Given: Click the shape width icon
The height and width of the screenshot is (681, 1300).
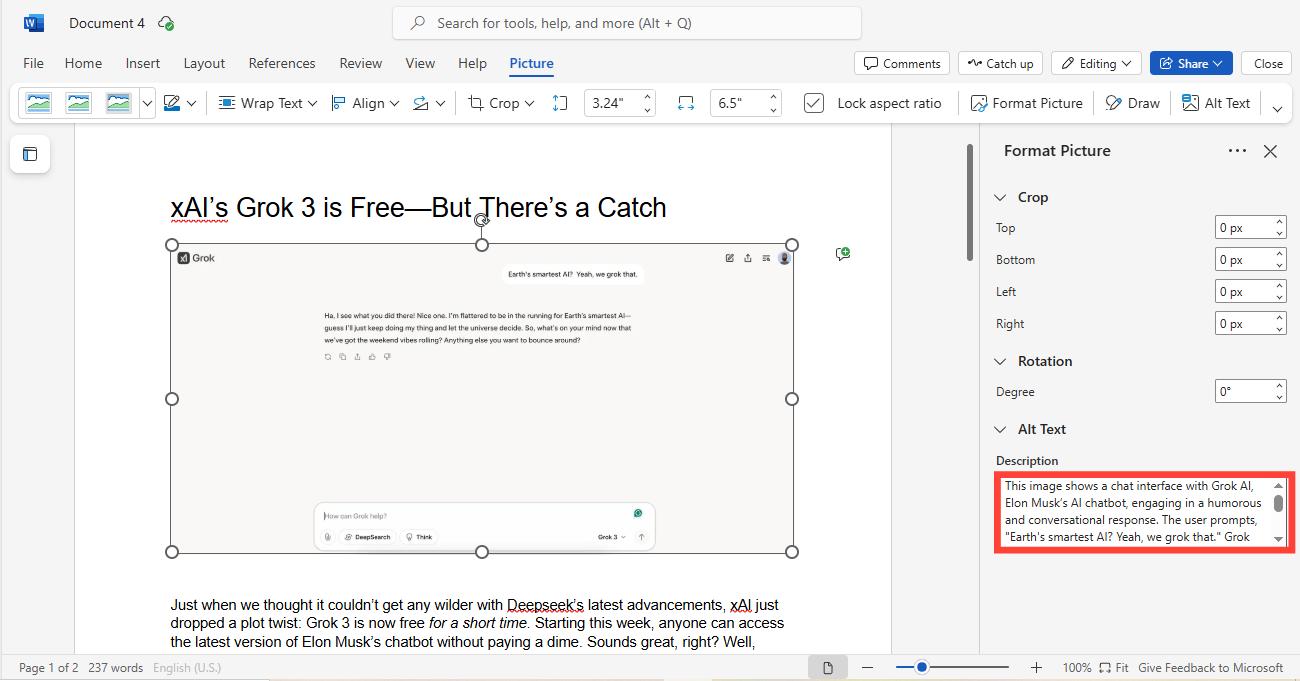Looking at the screenshot, I should tap(686, 103).
